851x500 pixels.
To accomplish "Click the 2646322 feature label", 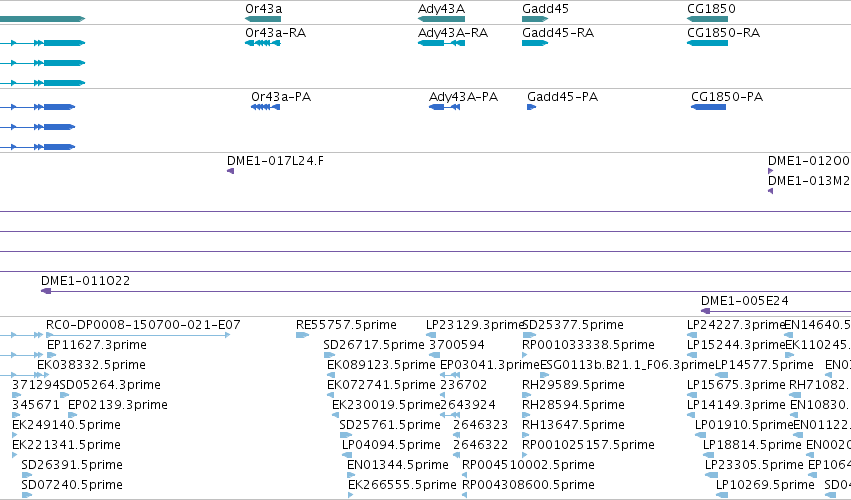I will point(480,445).
